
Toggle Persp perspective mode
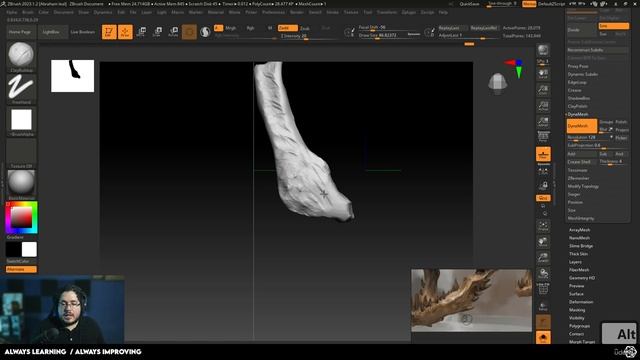(x=543, y=136)
